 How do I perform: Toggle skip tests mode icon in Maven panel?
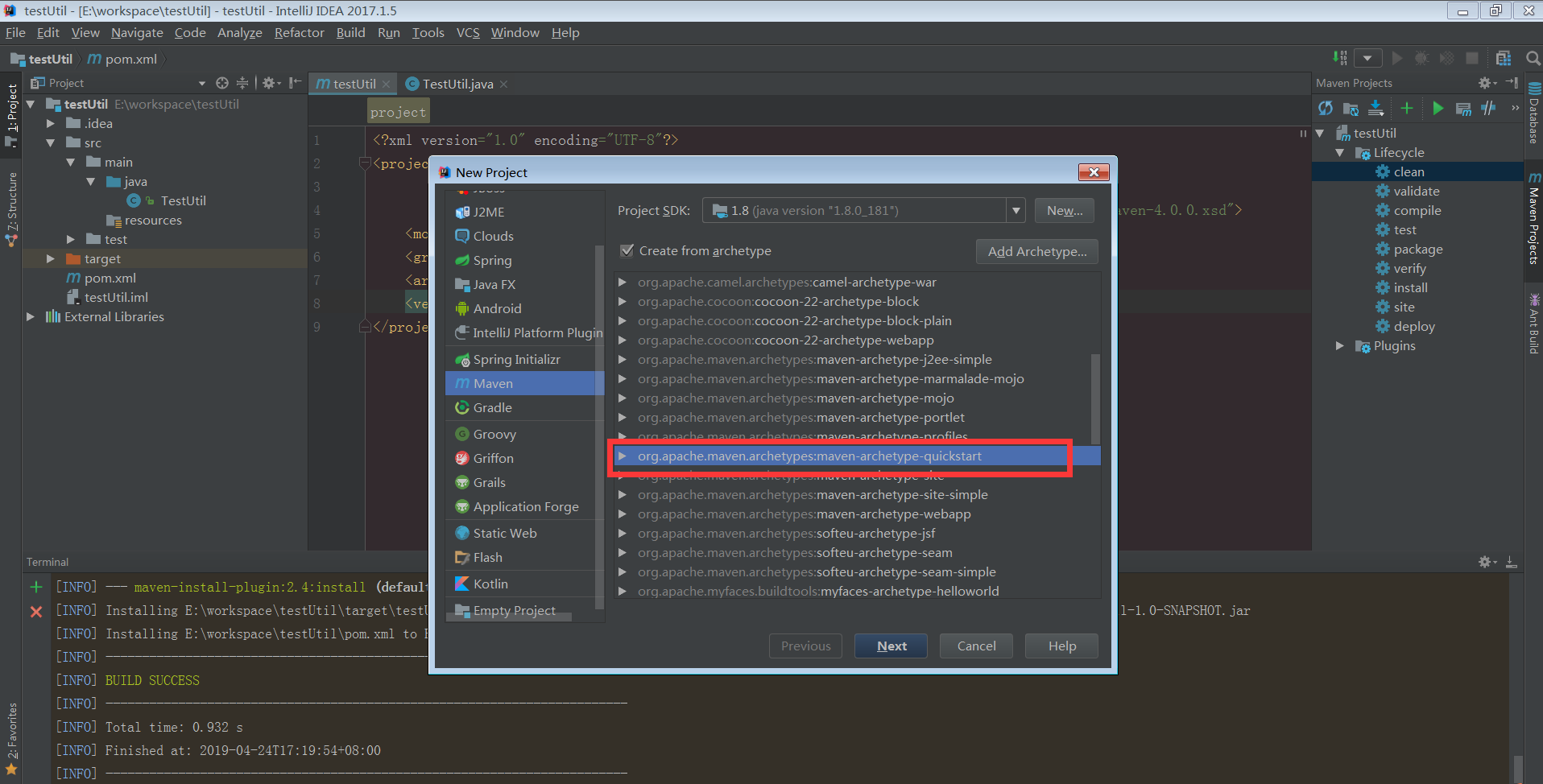point(1488,109)
